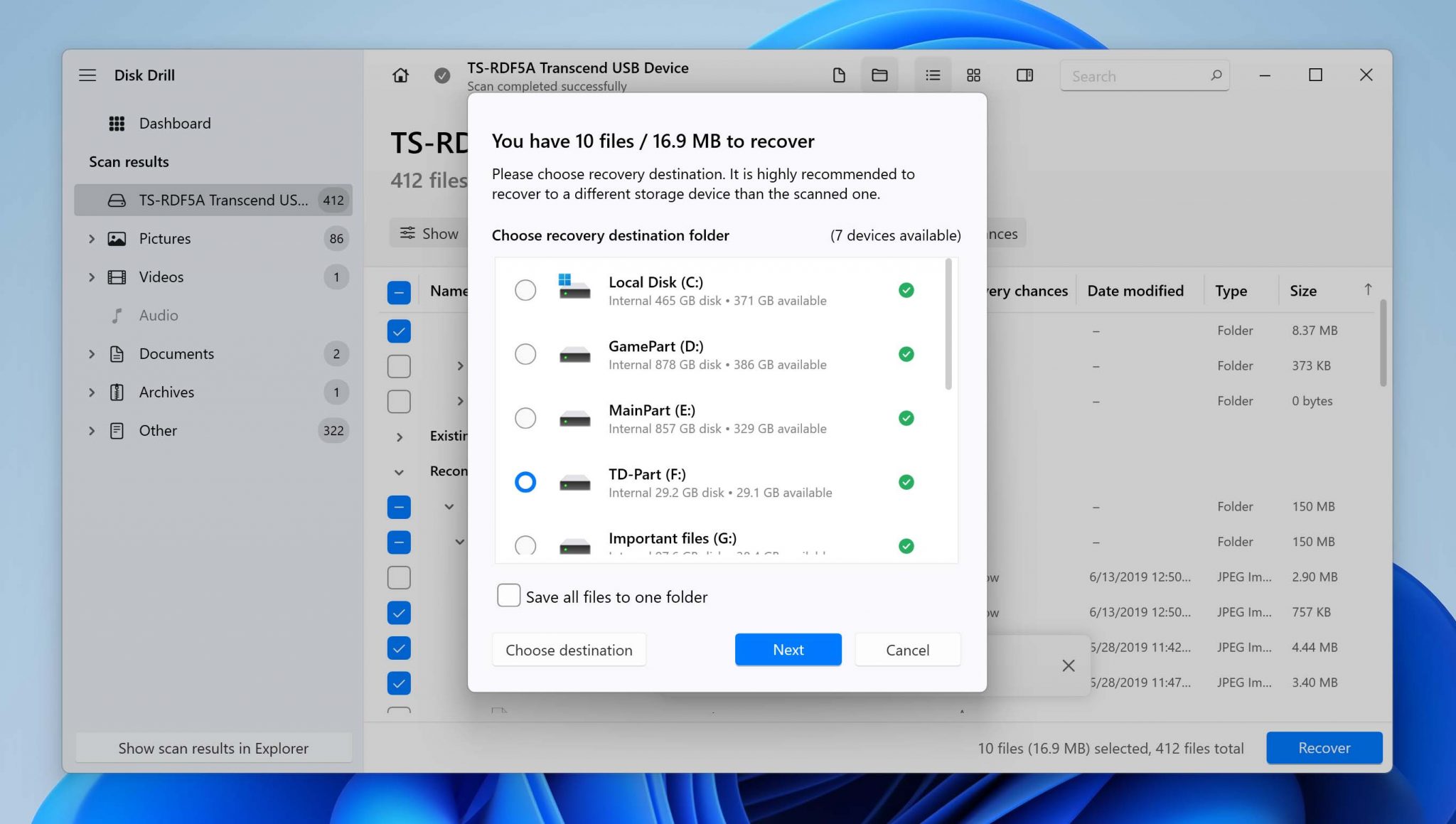Select TD-Part (F:) as recovery destination
The width and height of the screenshot is (1456, 824).
point(525,482)
